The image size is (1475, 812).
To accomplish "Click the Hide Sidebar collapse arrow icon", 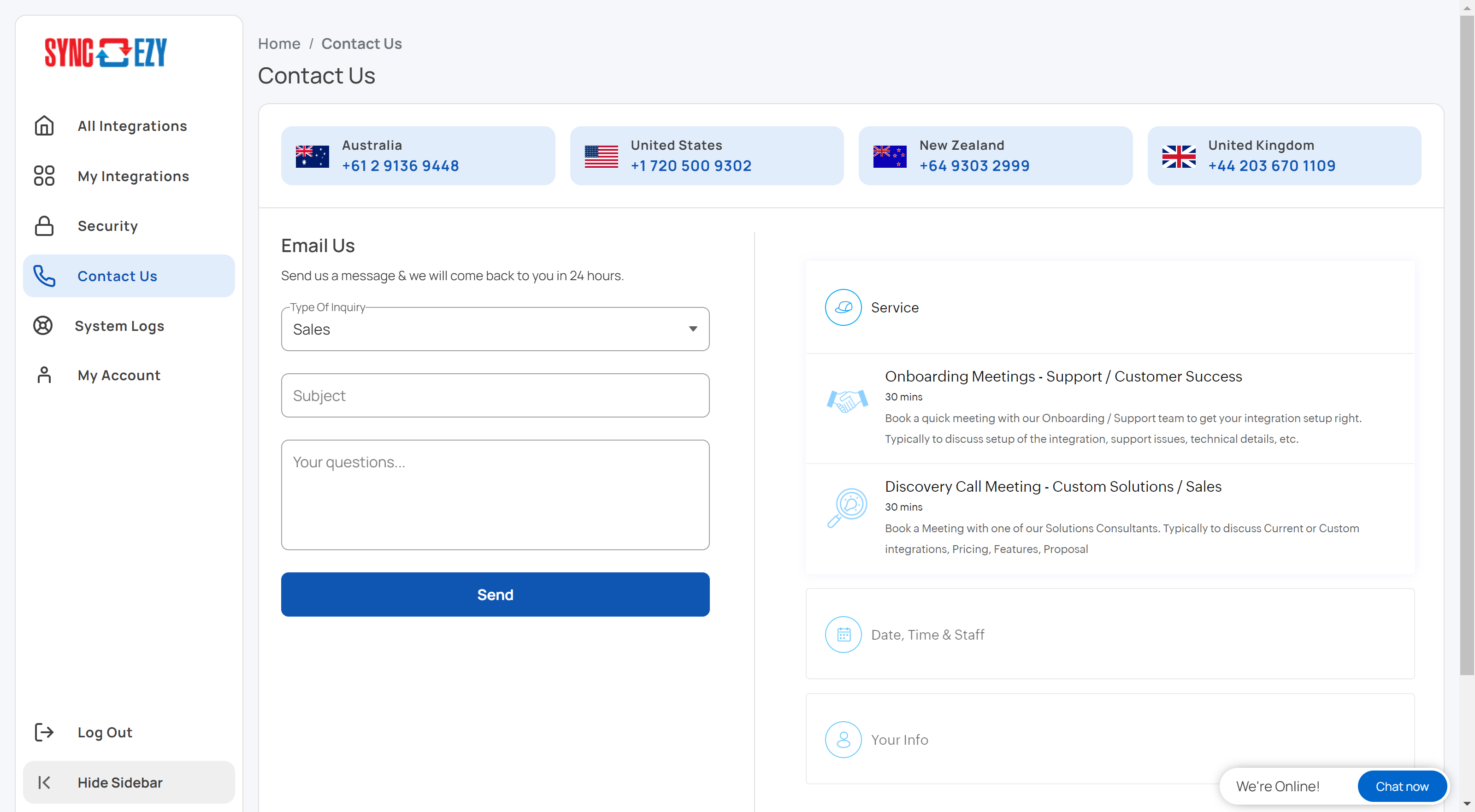I will tap(44, 782).
